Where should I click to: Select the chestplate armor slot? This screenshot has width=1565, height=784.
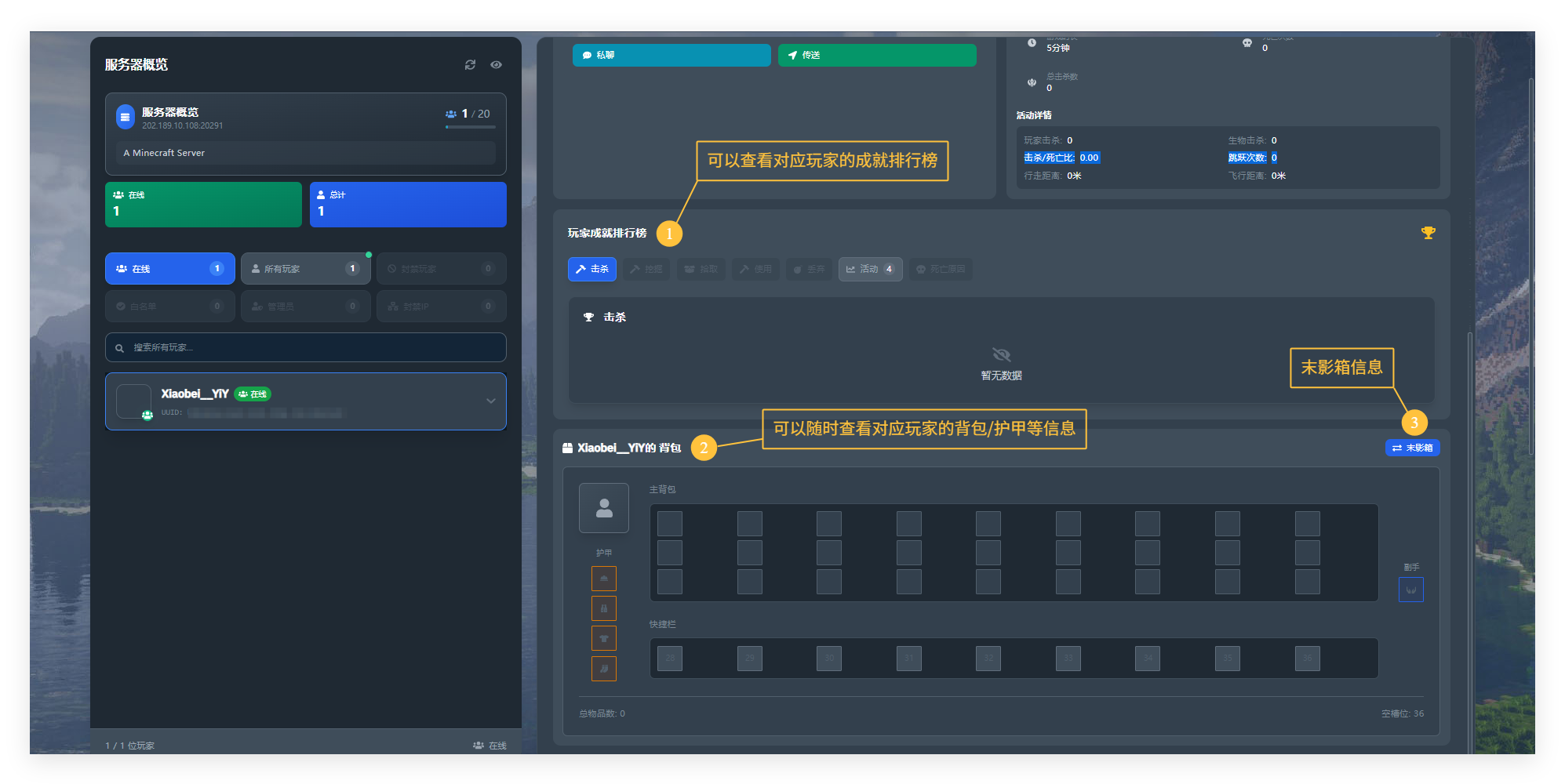coord(603,608)
